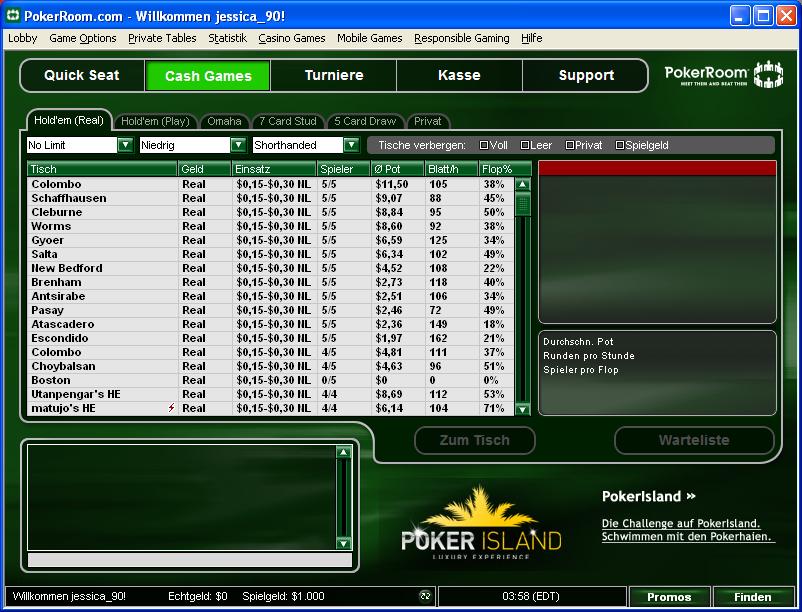Toggle the hide Privat tables checkbox
The height and width of the screenshot is (612, 802).
[x=569, y=145]
